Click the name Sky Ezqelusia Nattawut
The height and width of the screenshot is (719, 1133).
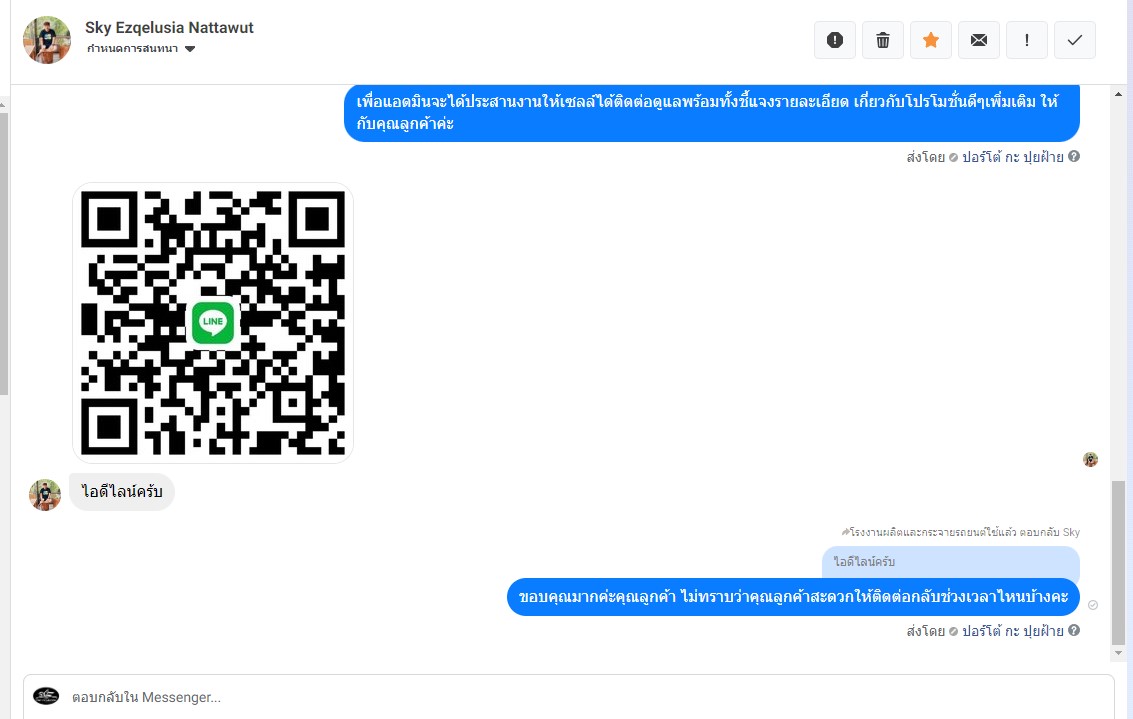(169, 27)
